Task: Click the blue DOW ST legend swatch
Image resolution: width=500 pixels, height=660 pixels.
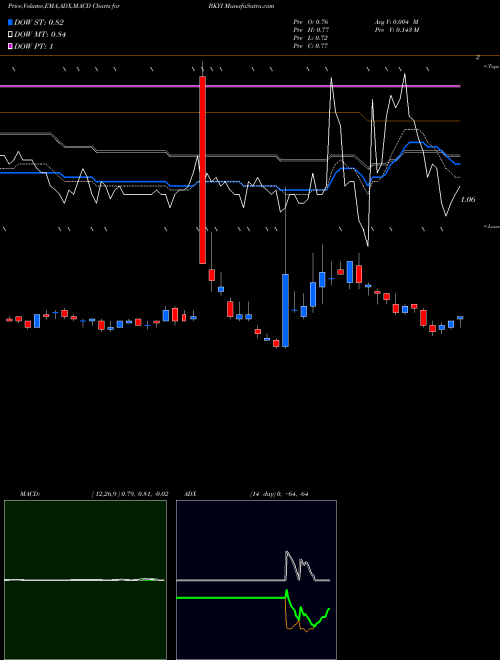Action: pos(10,22)
